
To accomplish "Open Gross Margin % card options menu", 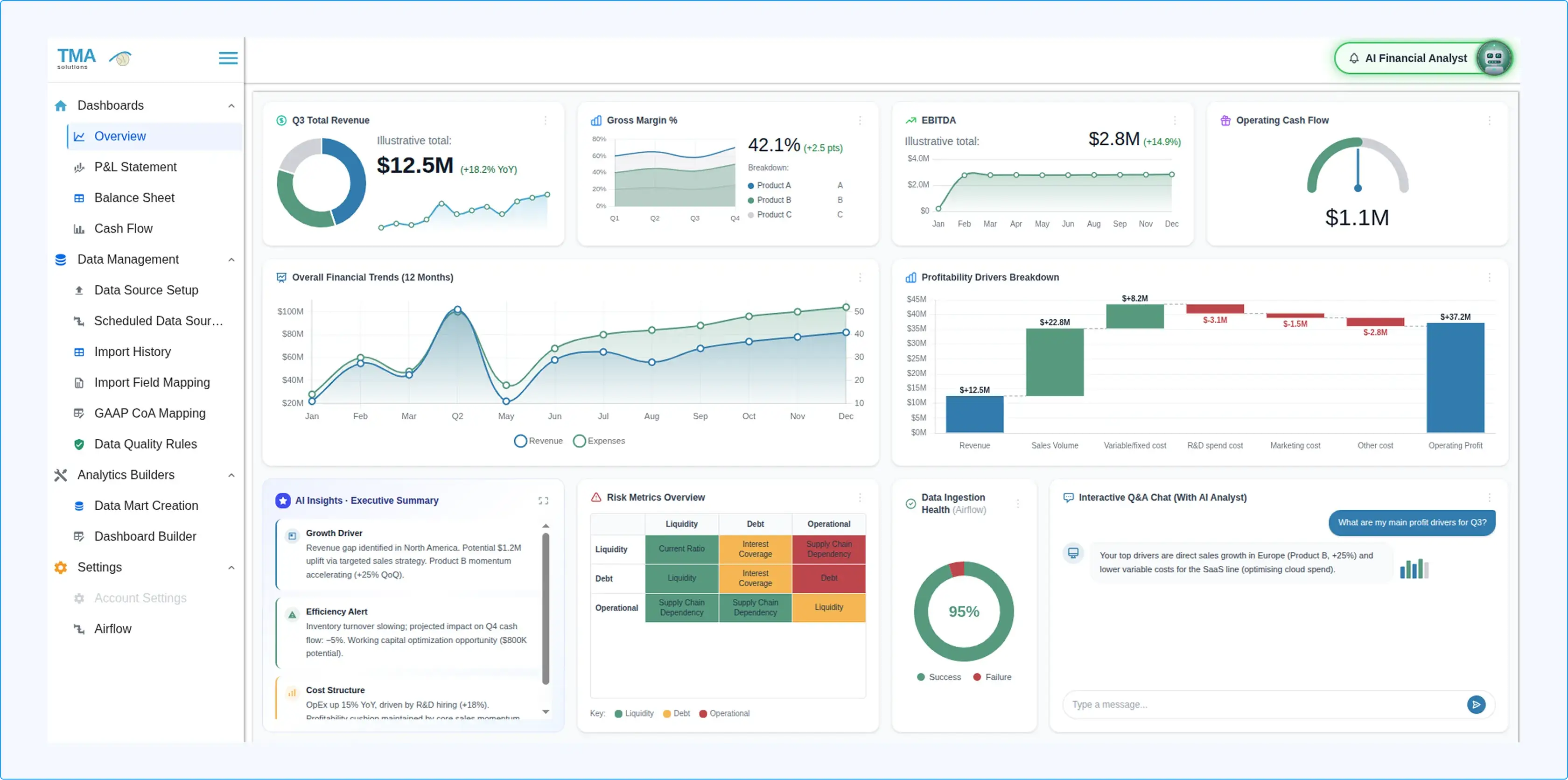I will tap(860, 120).
